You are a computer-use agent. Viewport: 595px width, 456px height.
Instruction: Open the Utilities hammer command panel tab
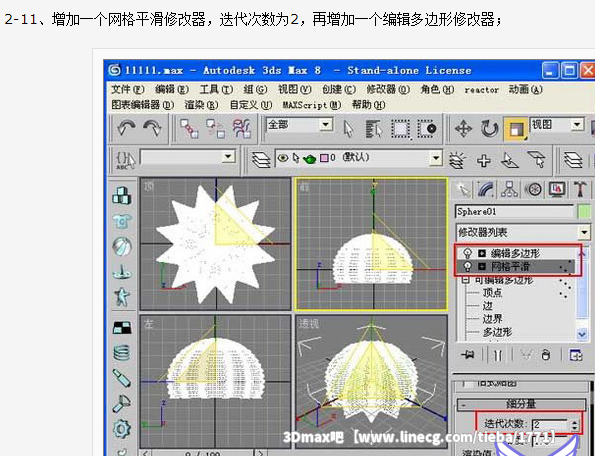(581, 189)
